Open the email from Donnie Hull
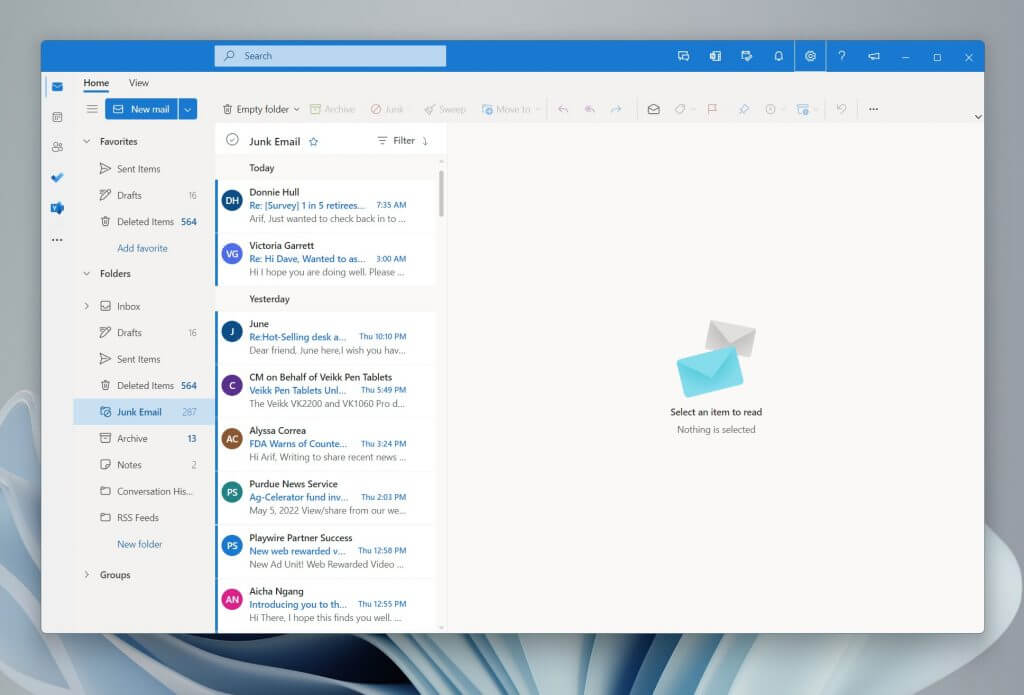Image resolution: width=1024 pixels, height=695 pixels. [x=326, y=206]
